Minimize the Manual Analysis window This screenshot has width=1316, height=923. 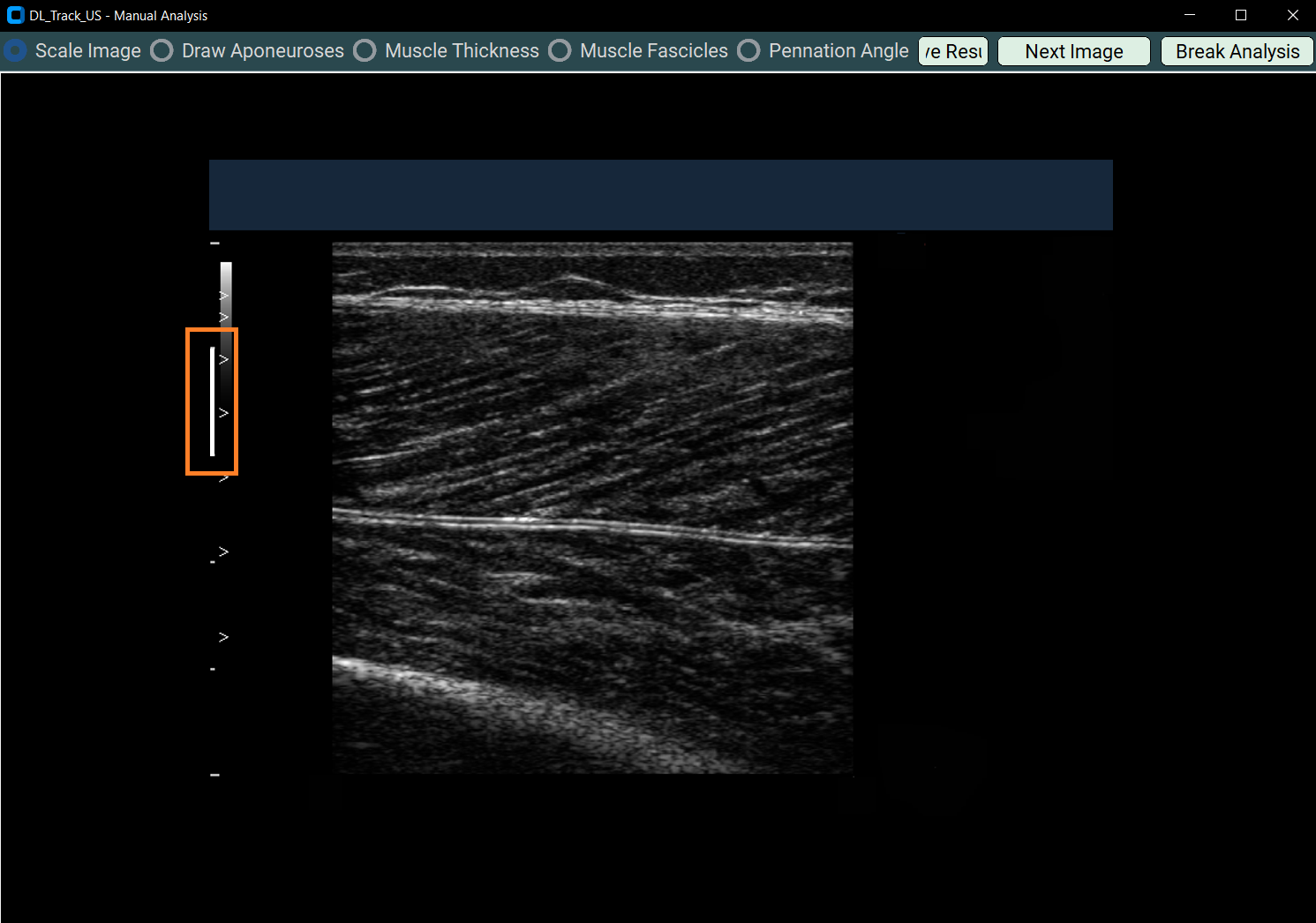click(1189, 15)
